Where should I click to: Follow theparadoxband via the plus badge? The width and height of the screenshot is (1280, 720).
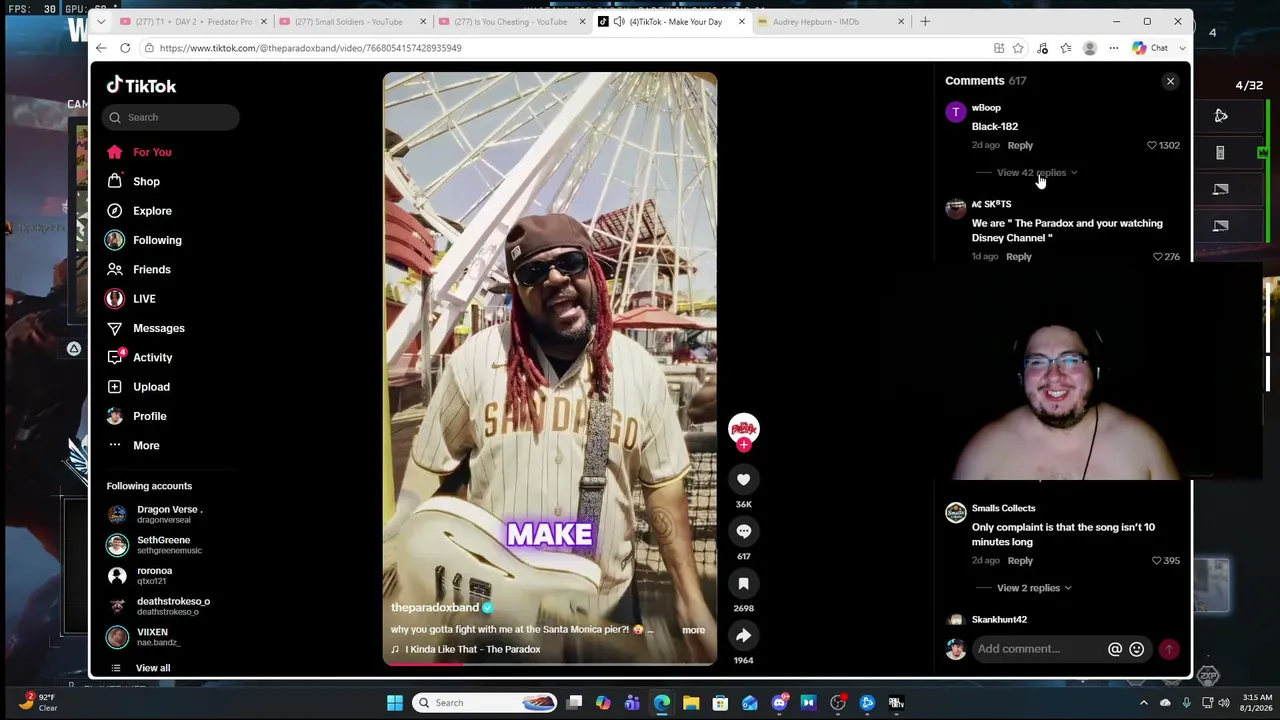click(743, 445)
